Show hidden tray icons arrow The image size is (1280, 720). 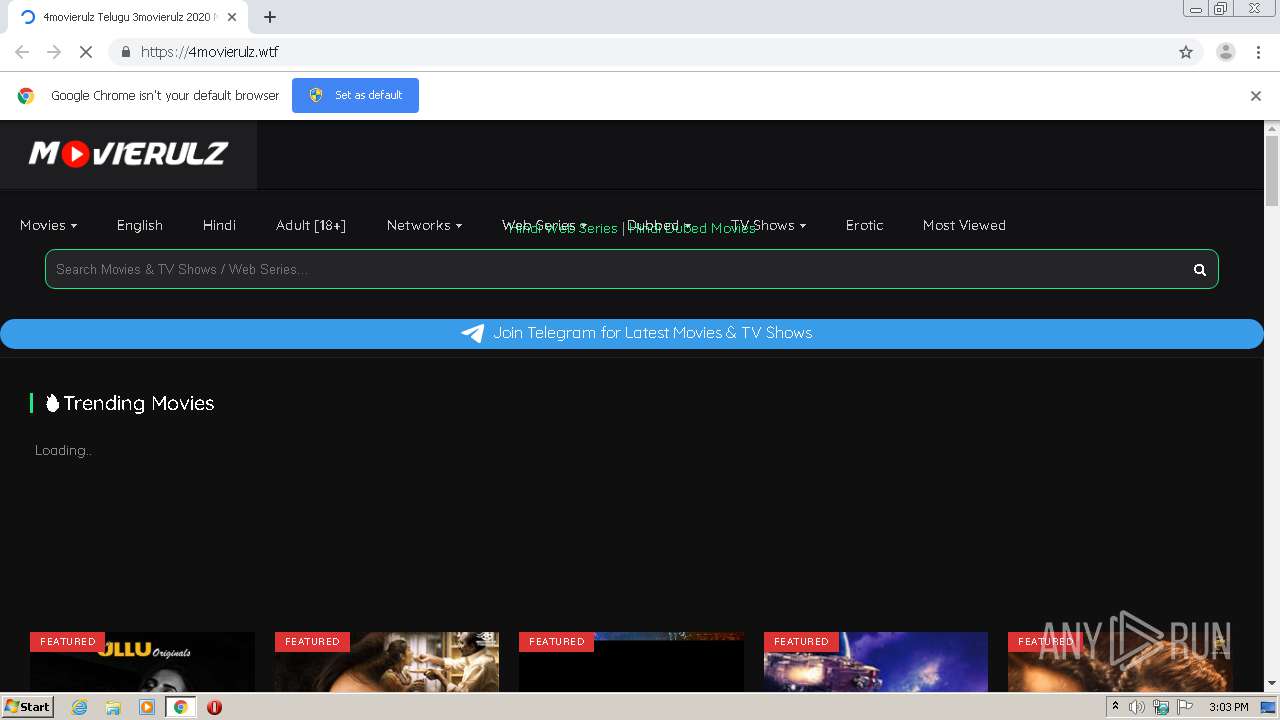(1115, 707)
